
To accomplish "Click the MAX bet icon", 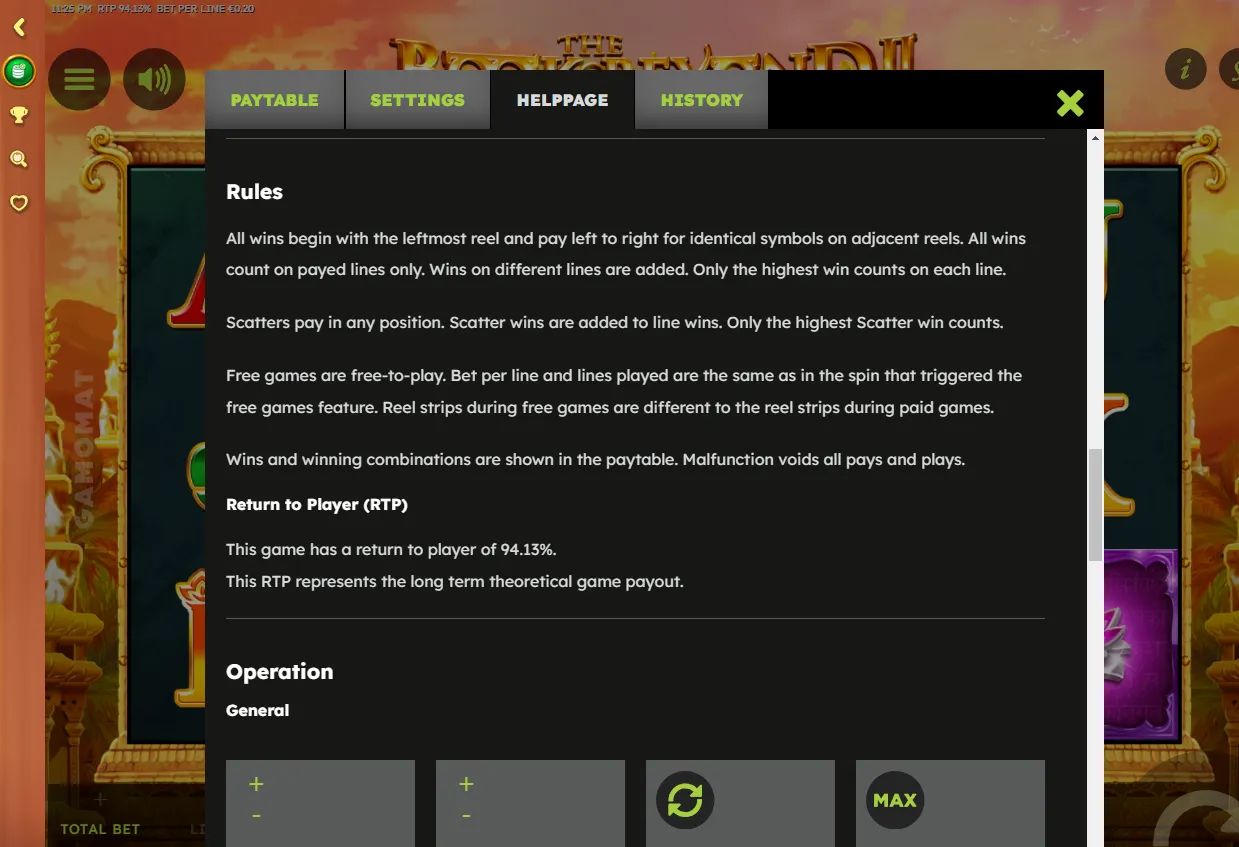I will [895, 800].
